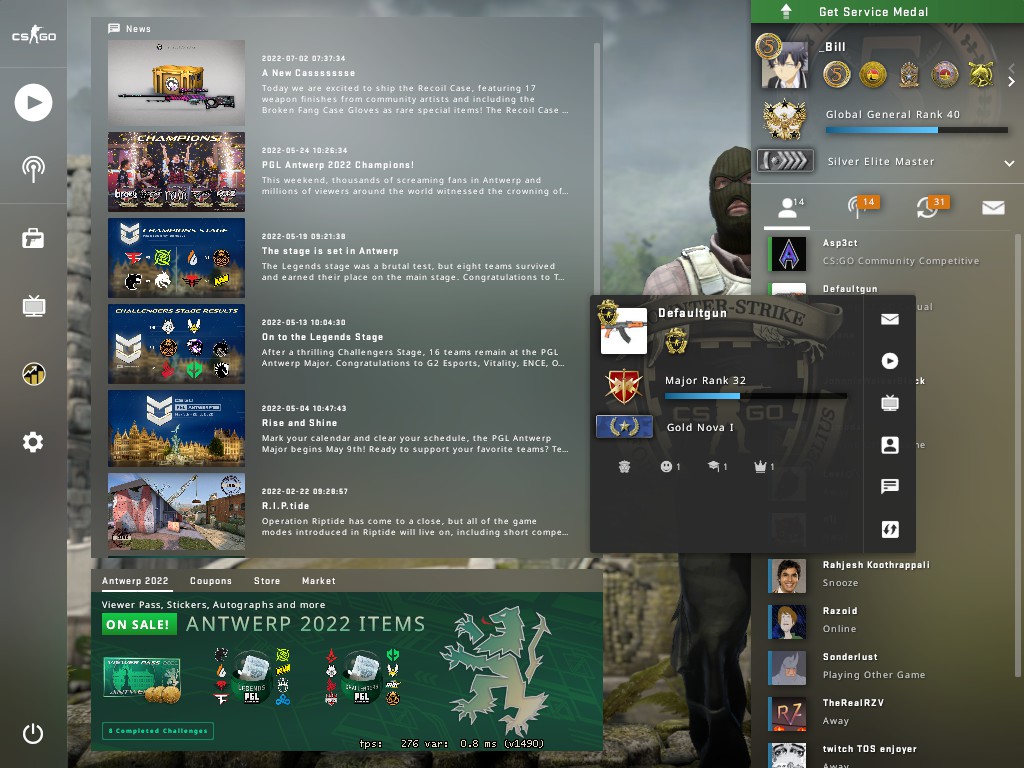Select friend Sonderlust in the list
Viewport: 1024px width, 768px height.
click(x=888, y=667)
